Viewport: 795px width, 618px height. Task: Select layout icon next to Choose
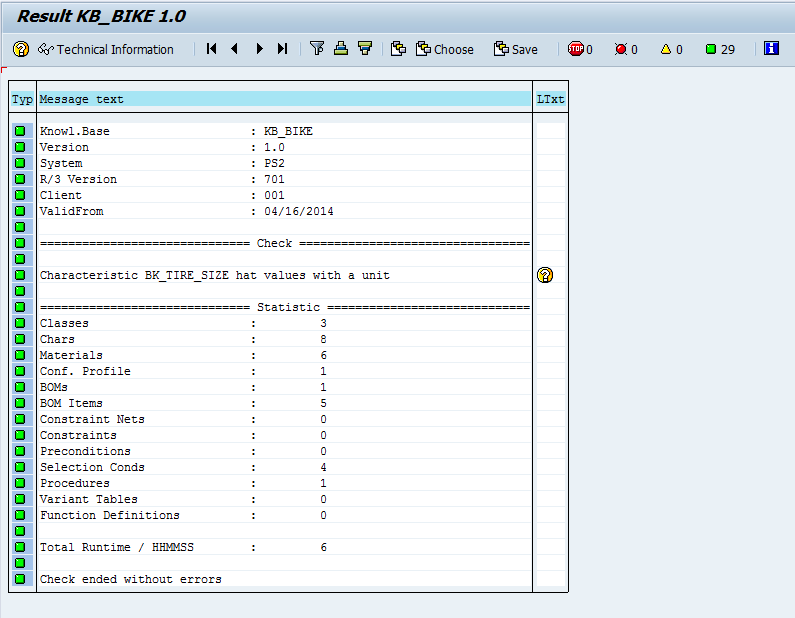click(x=398, y=49)
